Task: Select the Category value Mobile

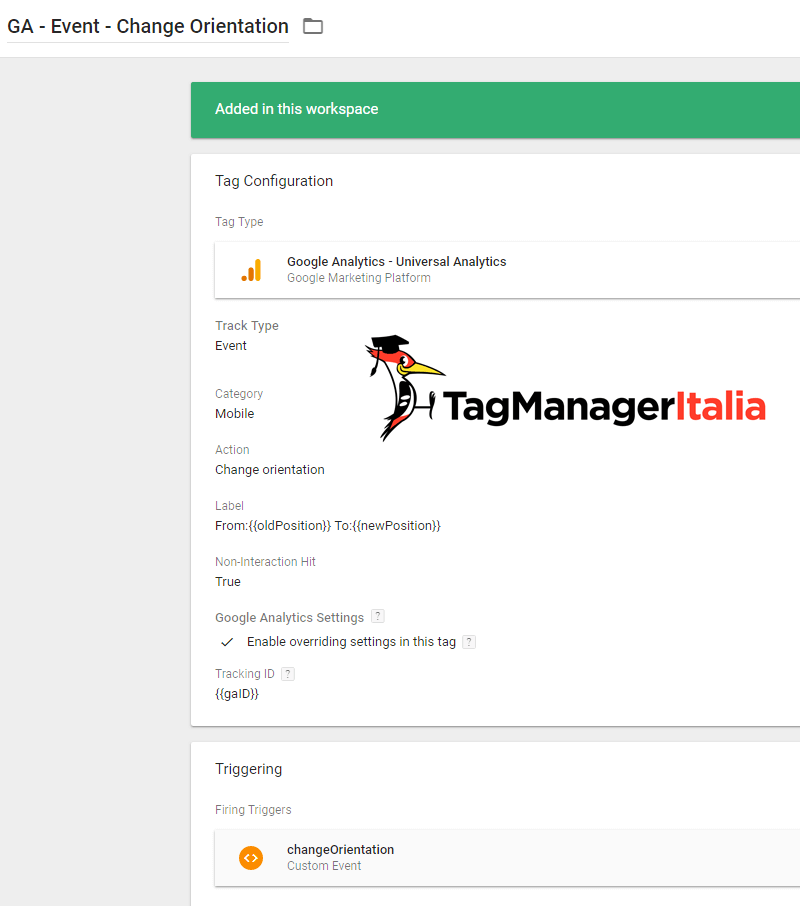Action: pyautogui.click(x=235, y=414)
